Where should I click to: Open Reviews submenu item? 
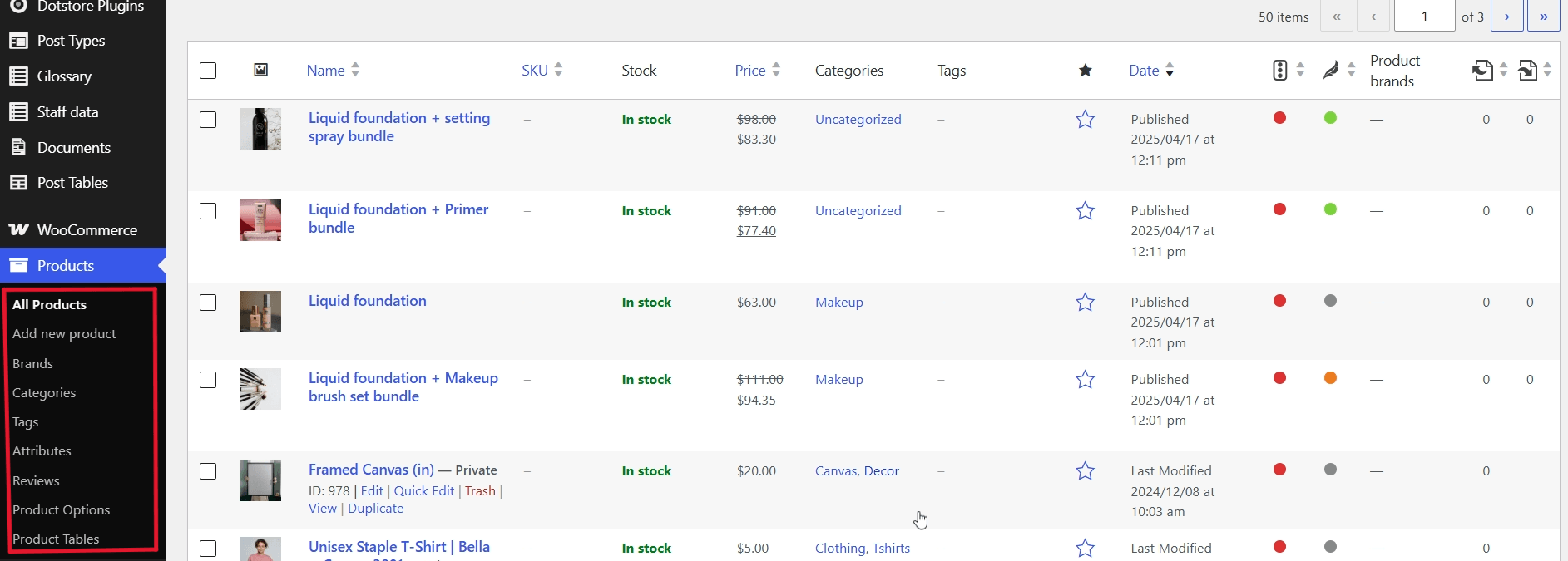tap(36, 481)
